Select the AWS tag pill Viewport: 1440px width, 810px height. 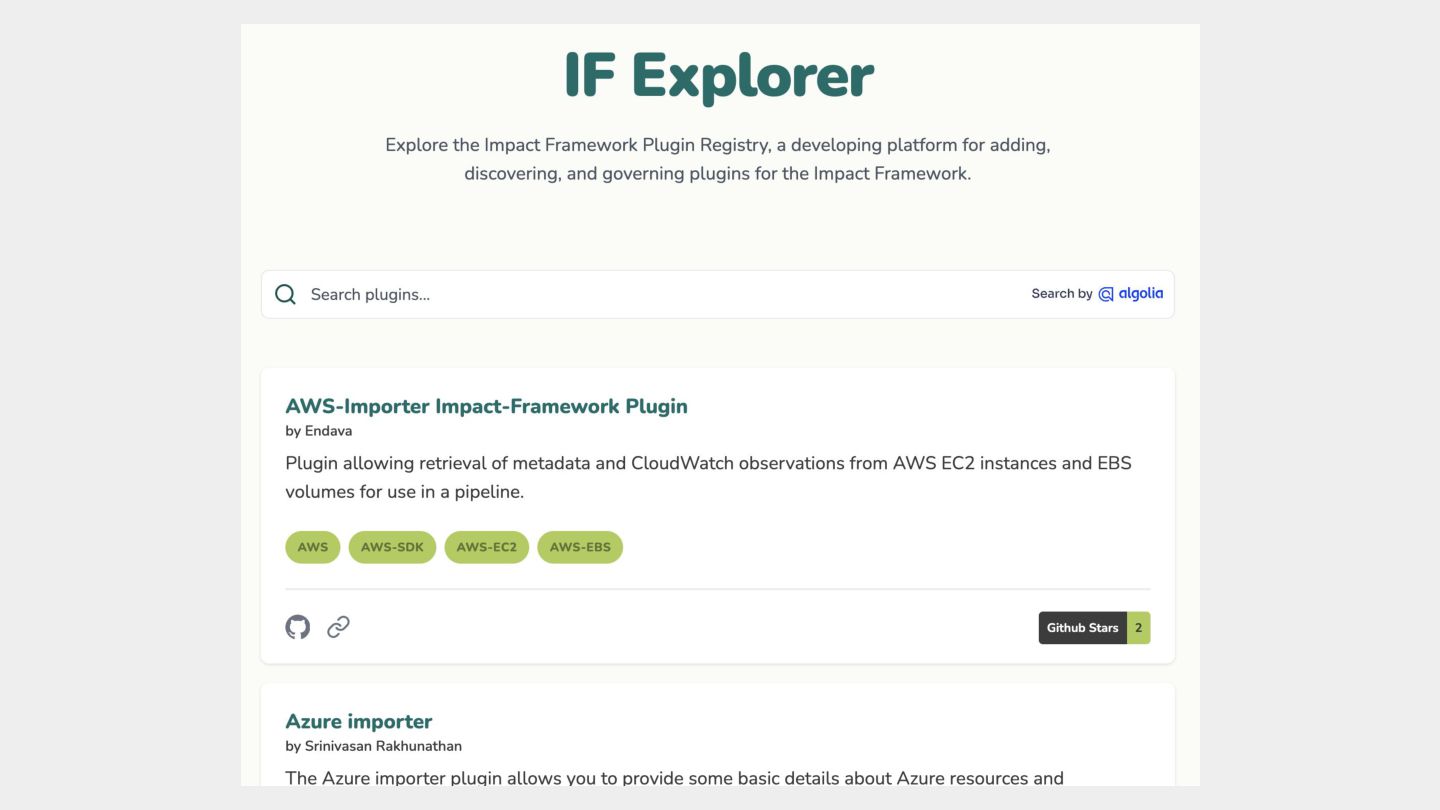pyautogui.click(x=313, y=547)
